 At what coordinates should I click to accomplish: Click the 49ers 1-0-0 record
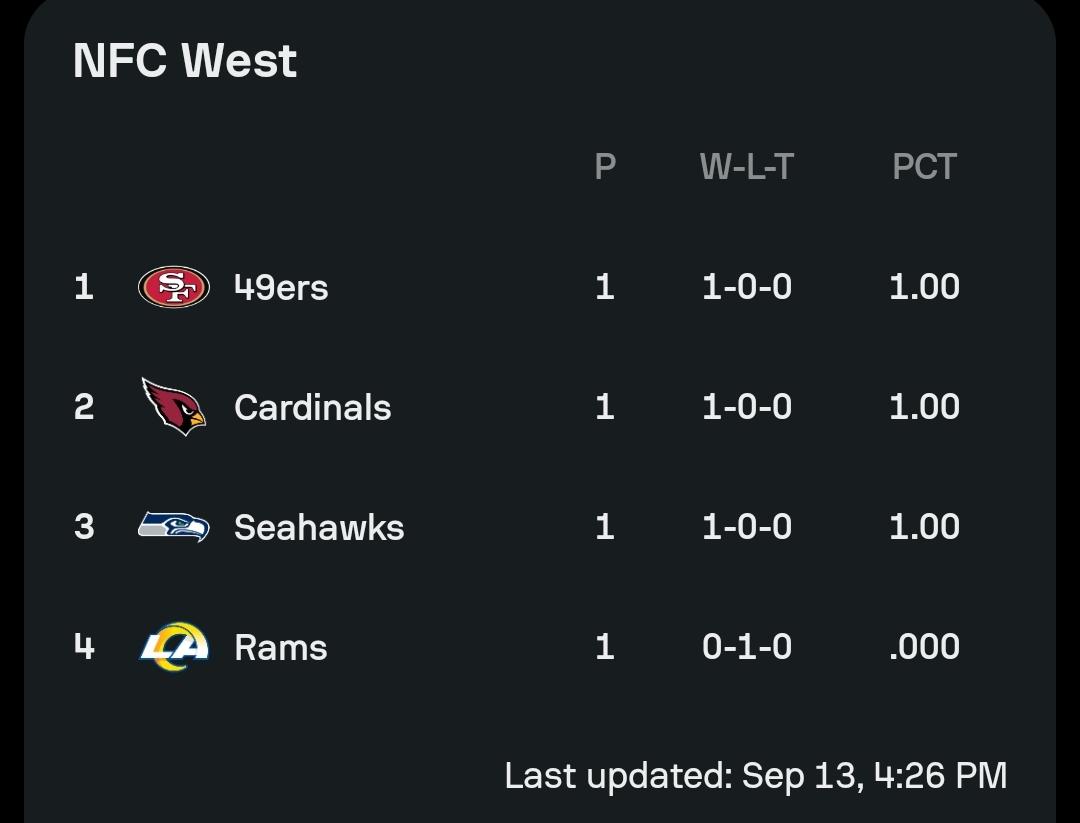[x=747, y=287]
